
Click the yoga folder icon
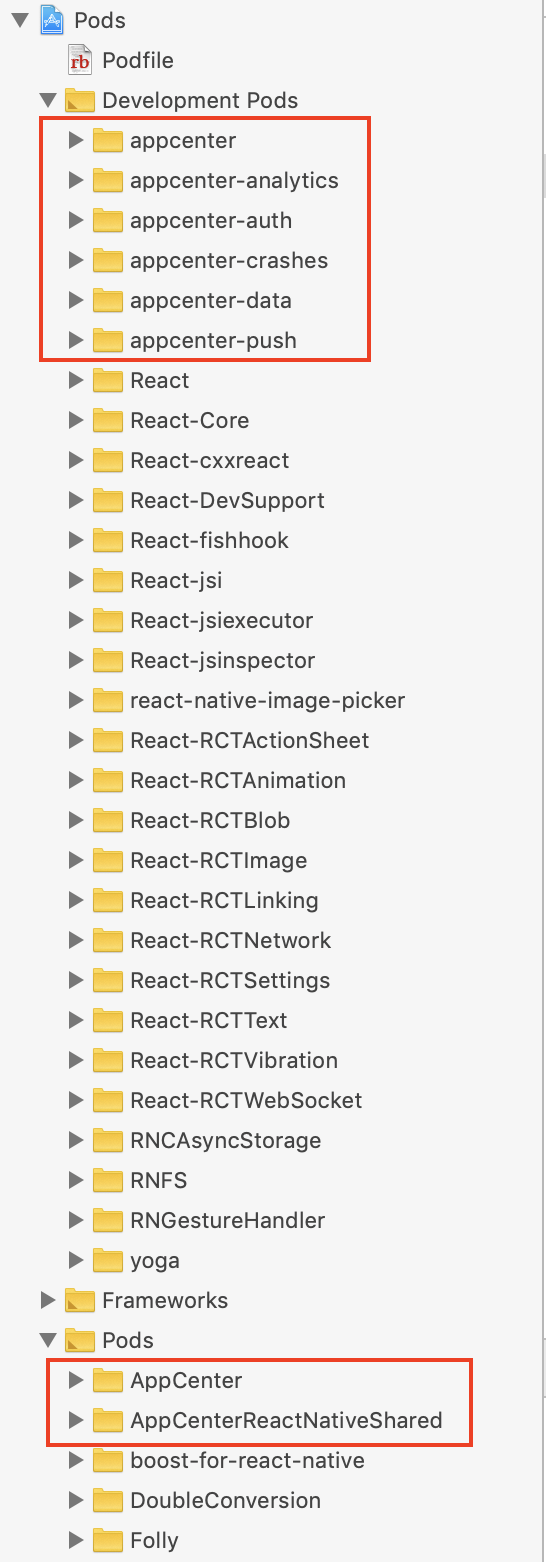point(107,1260)
